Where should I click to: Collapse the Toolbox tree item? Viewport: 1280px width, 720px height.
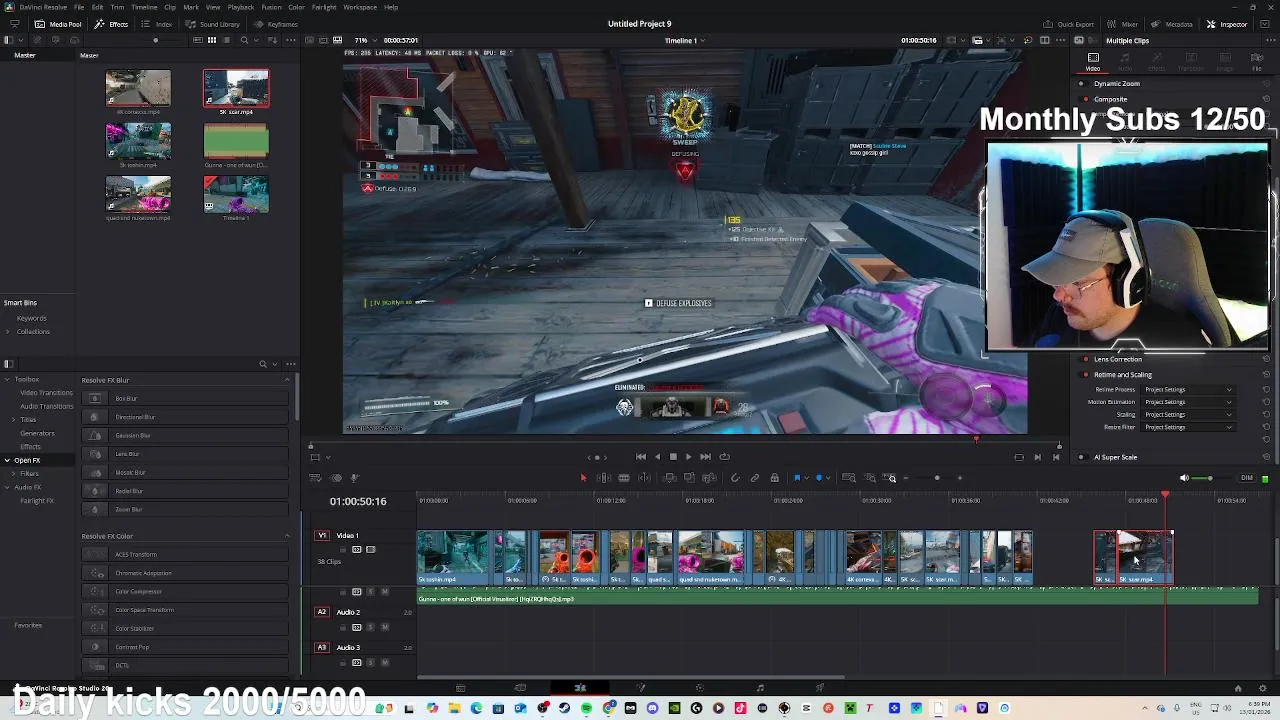click(8, 380)
